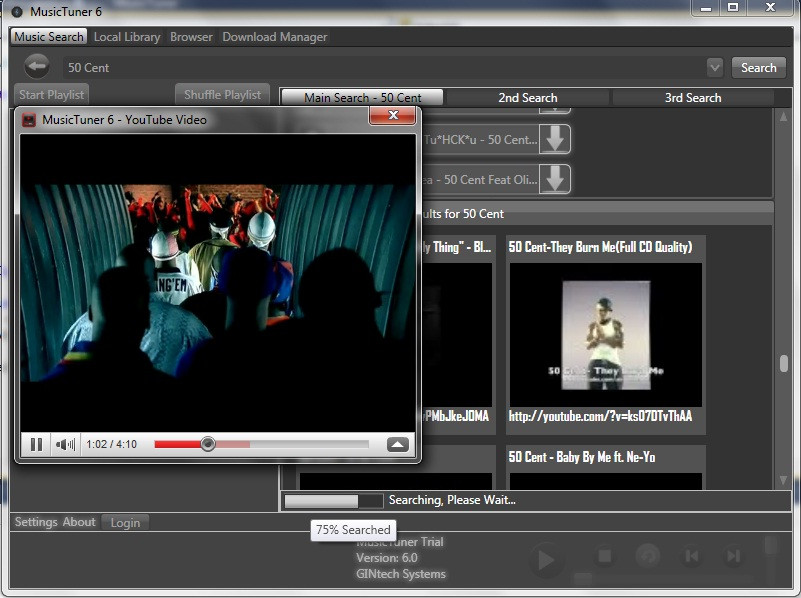Stop playback in the main player
801x598 pixels.
pyautogui.click(x=605, y=556)
